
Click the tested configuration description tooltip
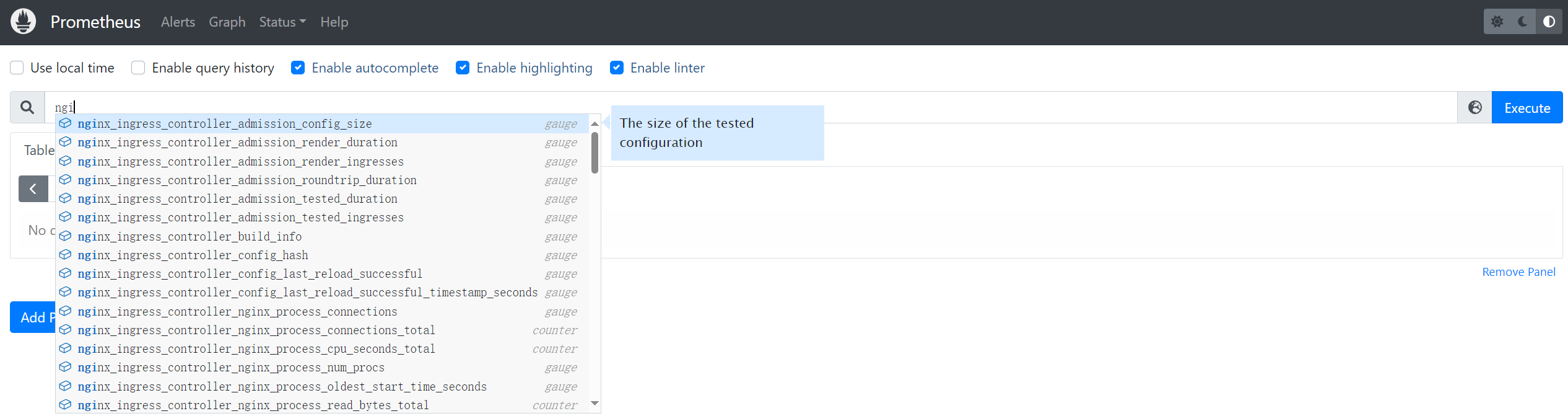pyautogui.click(x=717, y=133)
